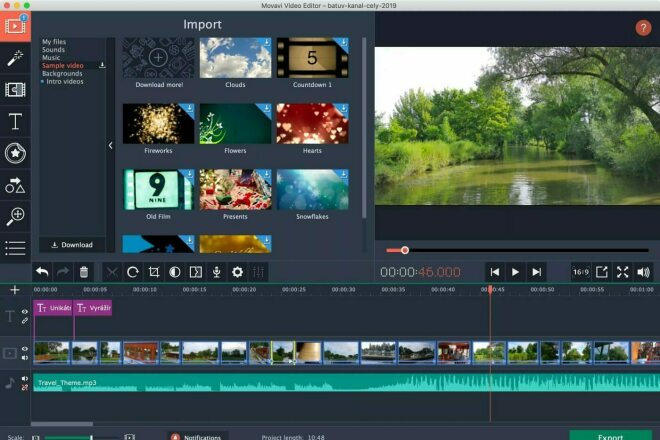Screen dimensions: 660x440
Task: Open the transition wizard icon
Action: (196, 272)
